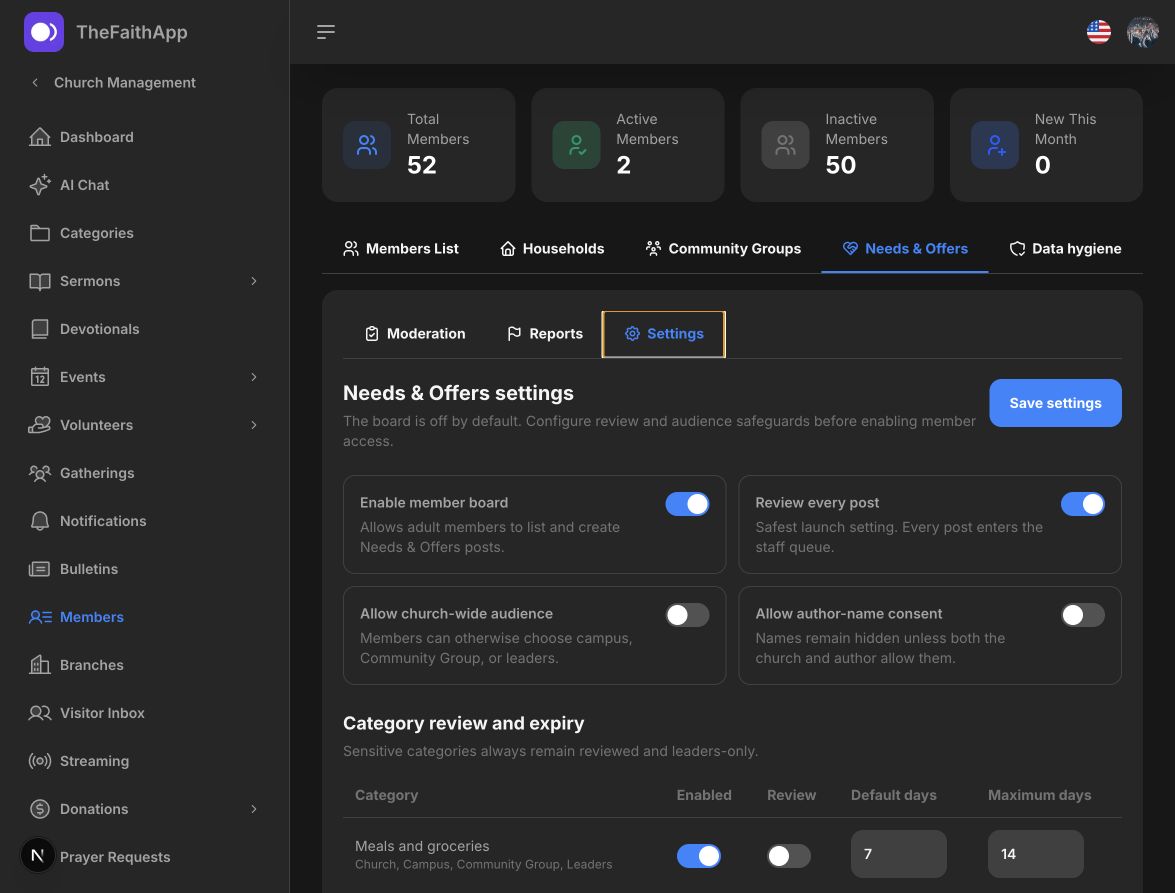Click the Category column header

(386, 795)
